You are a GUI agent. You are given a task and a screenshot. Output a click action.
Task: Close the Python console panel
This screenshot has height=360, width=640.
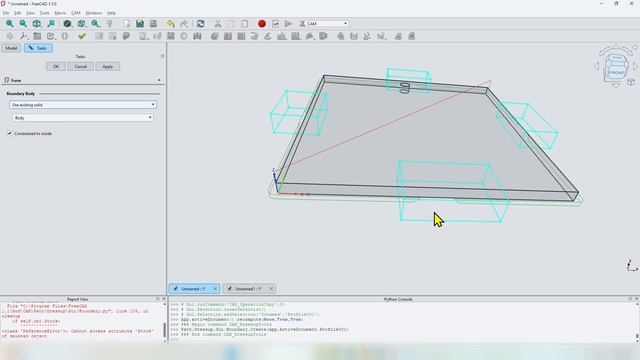636,299
